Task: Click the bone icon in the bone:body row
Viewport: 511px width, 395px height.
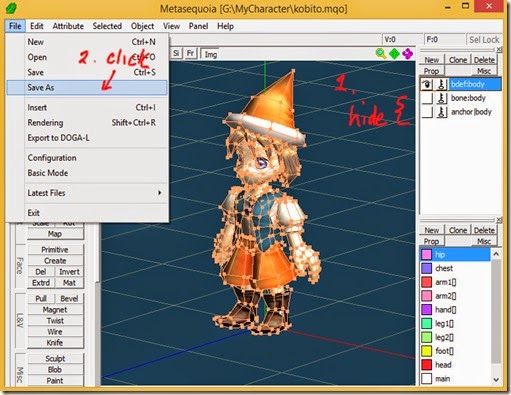Action: [x=442, y=98]
